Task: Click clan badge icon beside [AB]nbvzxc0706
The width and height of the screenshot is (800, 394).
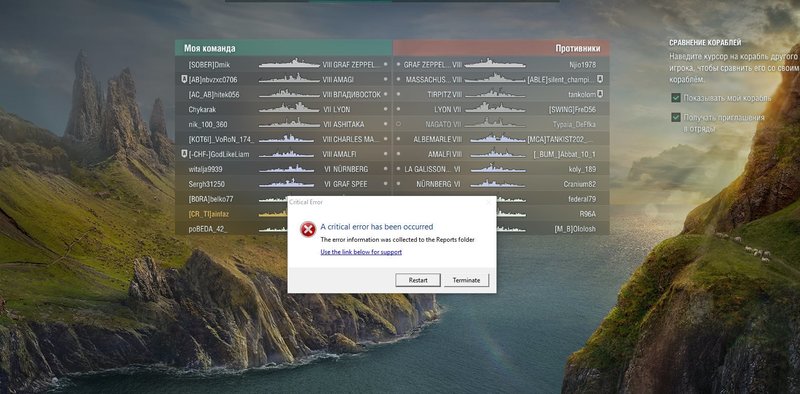Action: 184,79
